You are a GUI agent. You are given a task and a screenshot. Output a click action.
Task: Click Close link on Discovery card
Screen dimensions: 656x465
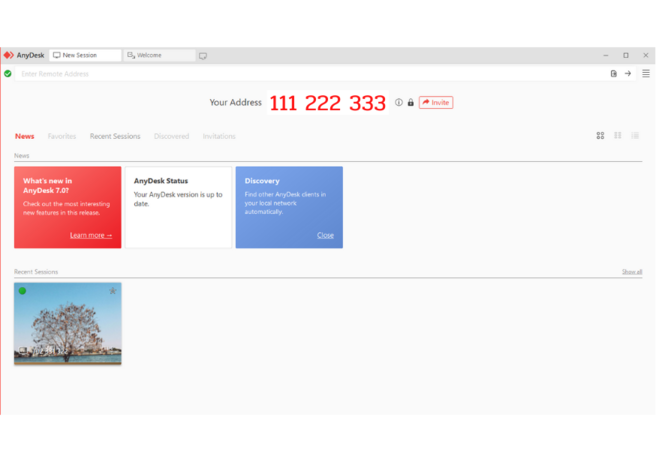(x=325, y=235)
